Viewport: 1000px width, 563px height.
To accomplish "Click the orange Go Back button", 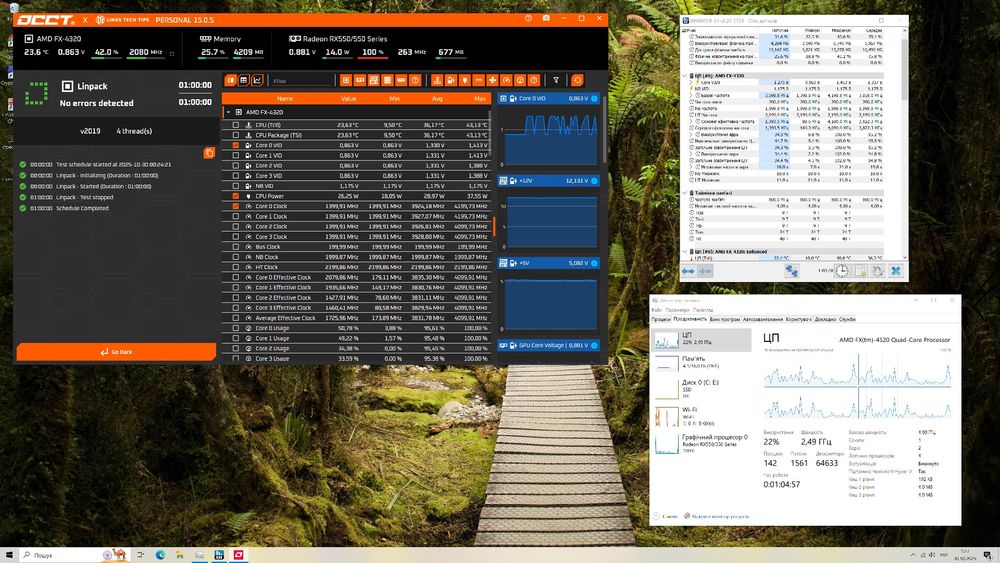I will [116, 352].
